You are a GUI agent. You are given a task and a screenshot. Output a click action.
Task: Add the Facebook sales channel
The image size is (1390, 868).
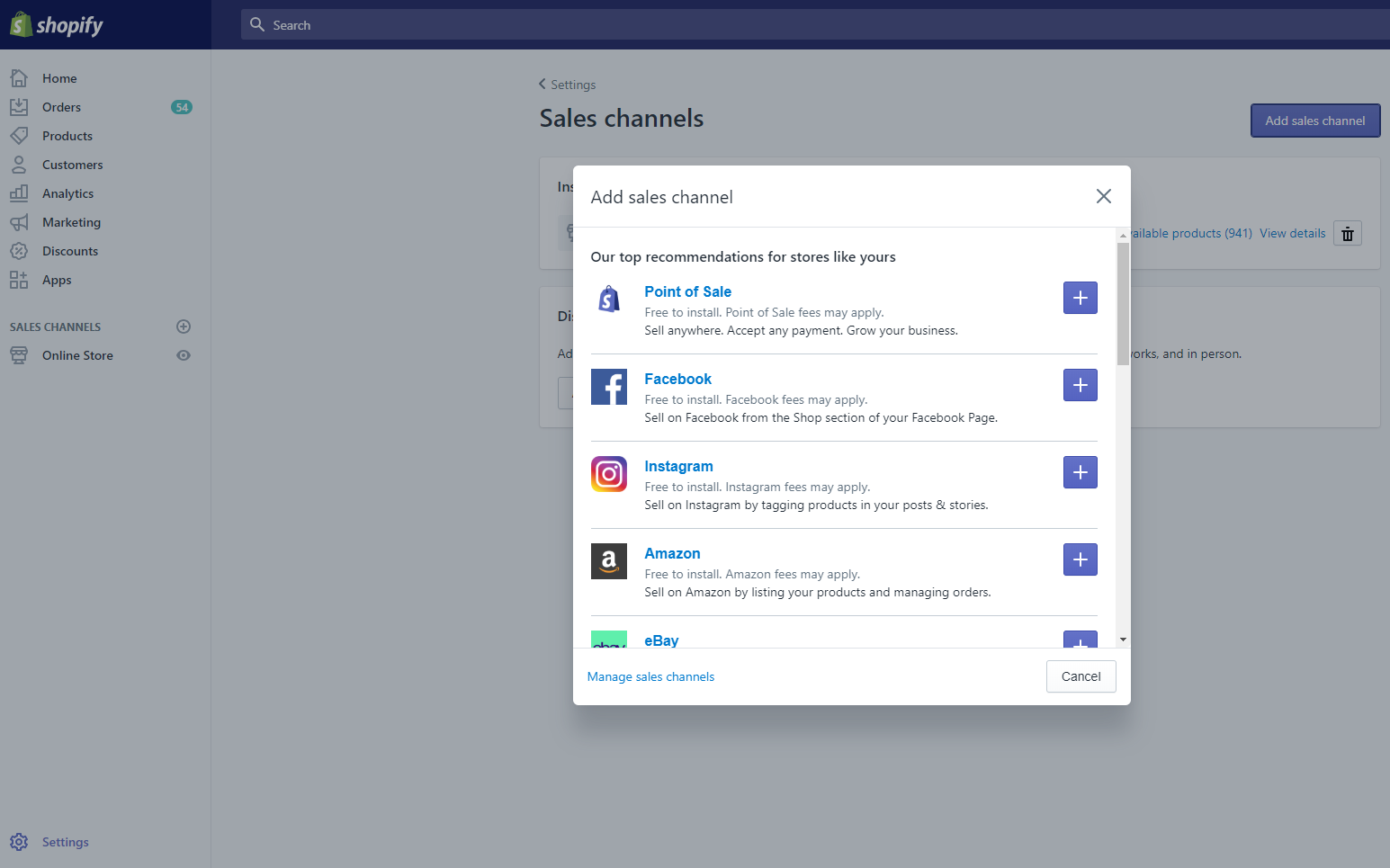[x=1081, y=385]
